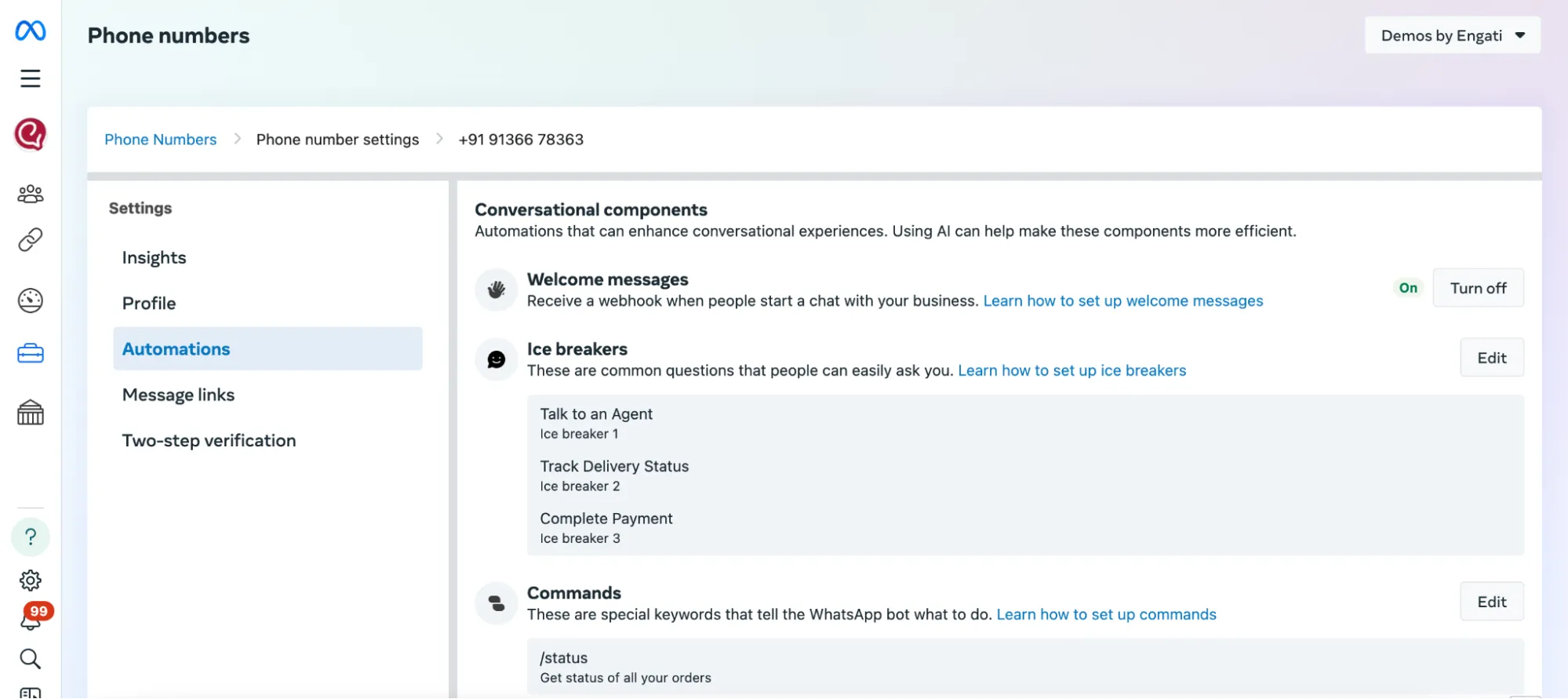Open the people/users icon in sidebar
1568x699 pixels.
tap(31, 194)
